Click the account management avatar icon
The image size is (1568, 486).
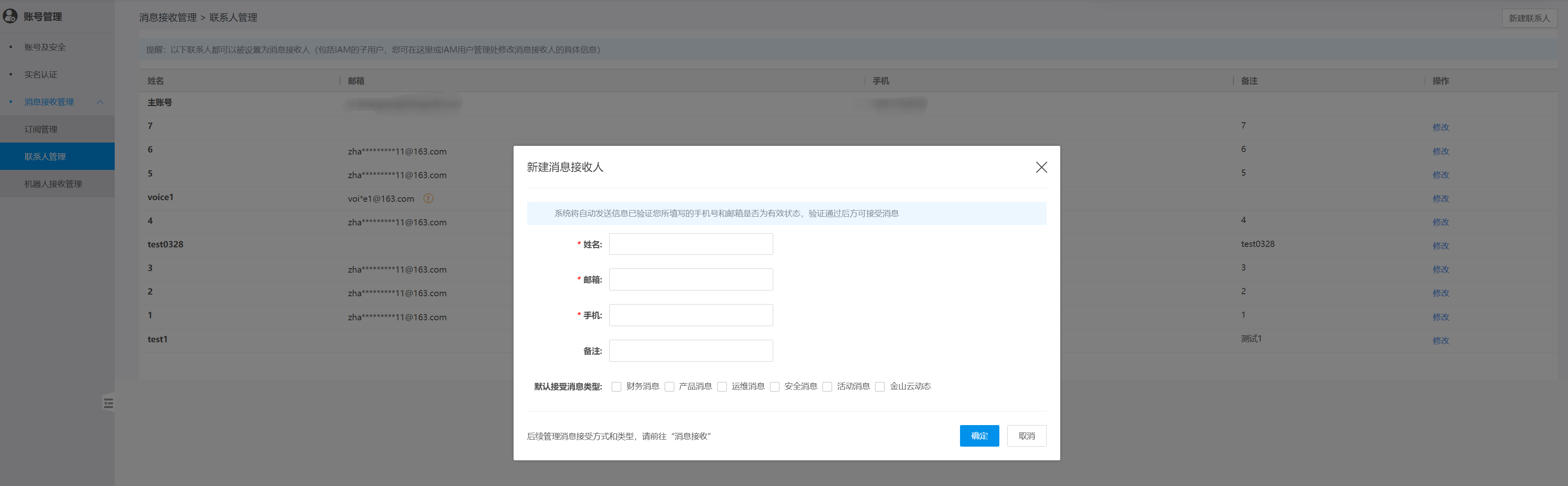point(10,16)
